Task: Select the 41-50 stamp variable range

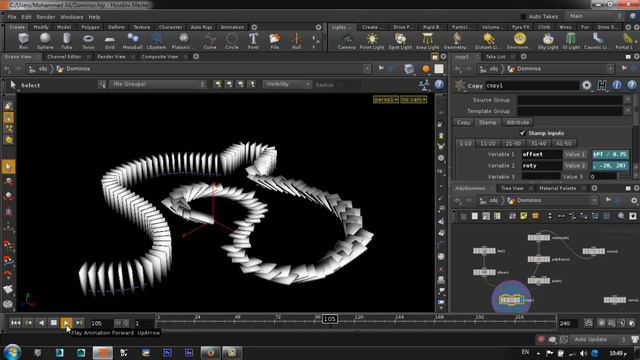Action: pos(564,143)
